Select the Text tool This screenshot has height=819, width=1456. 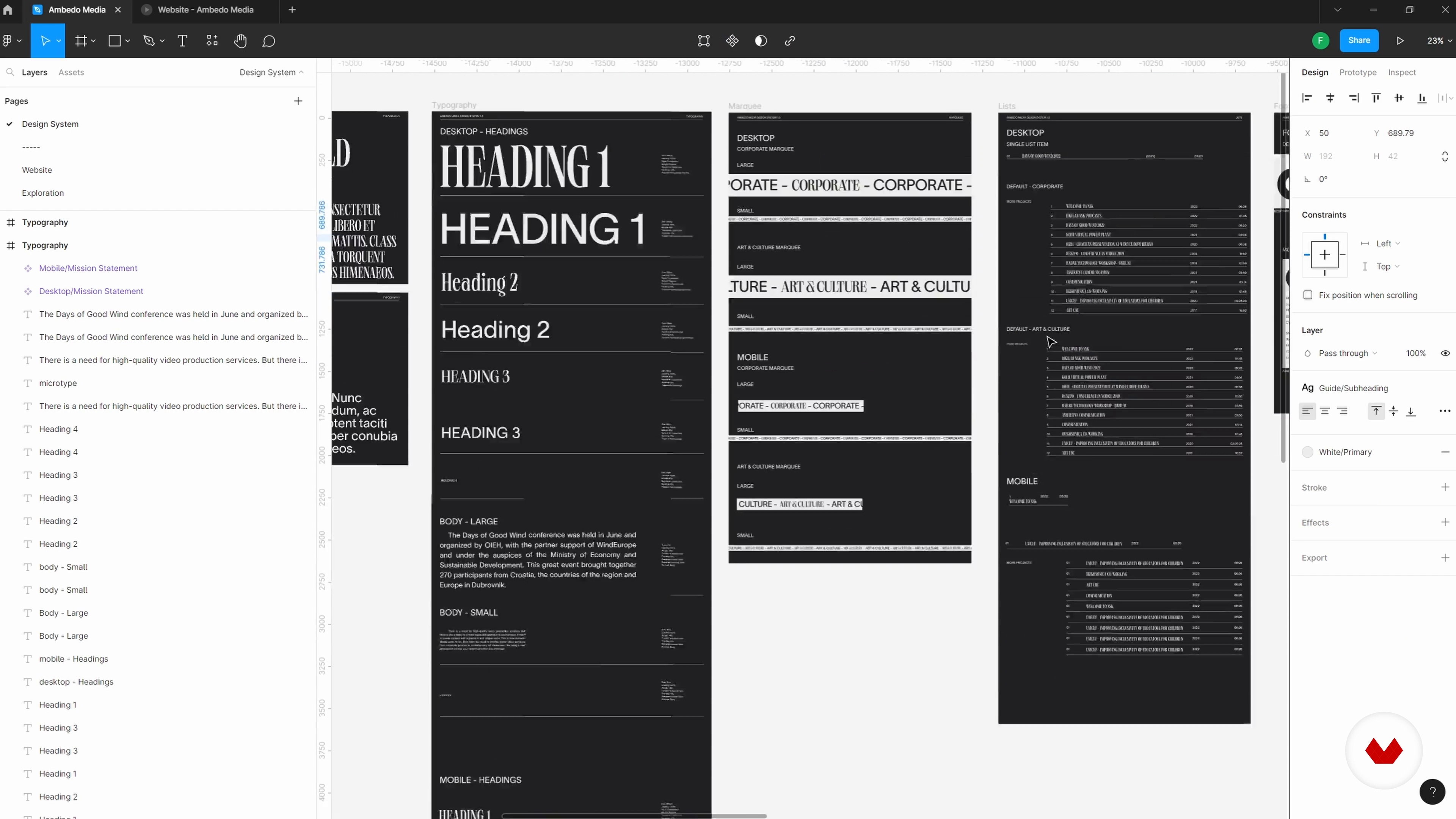[182, 41]
